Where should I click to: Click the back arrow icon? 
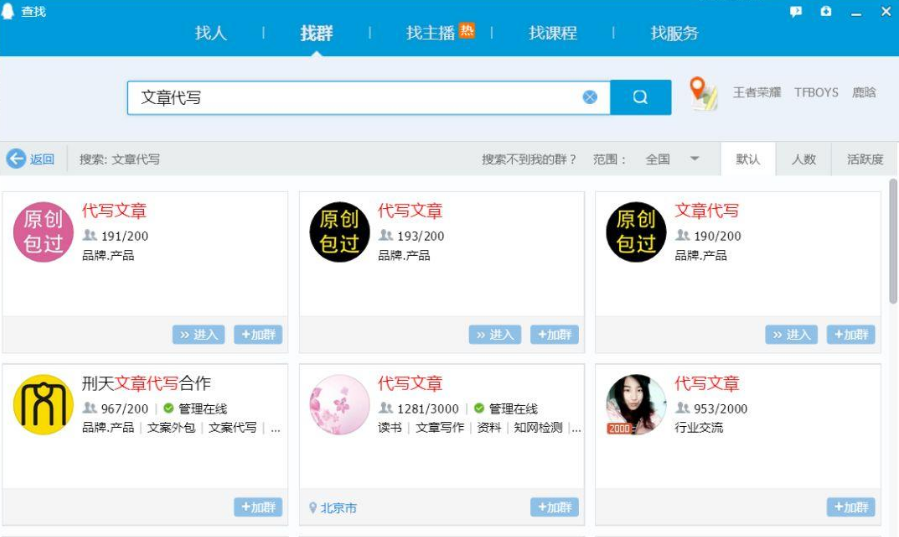pos(16,159)
